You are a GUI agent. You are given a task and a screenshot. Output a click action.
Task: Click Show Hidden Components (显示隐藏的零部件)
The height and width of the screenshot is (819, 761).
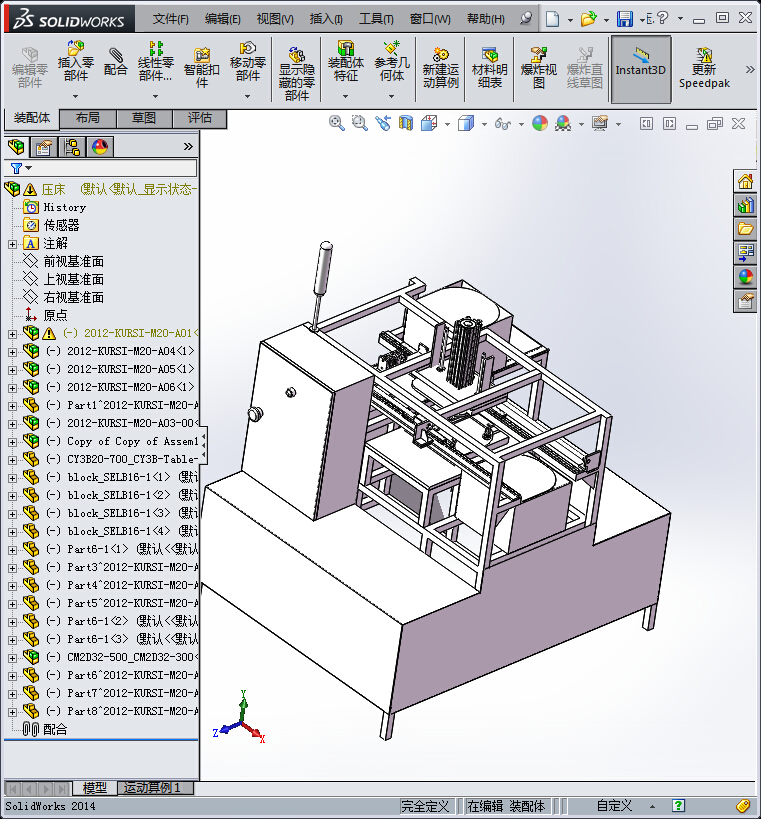coord(297,73)
